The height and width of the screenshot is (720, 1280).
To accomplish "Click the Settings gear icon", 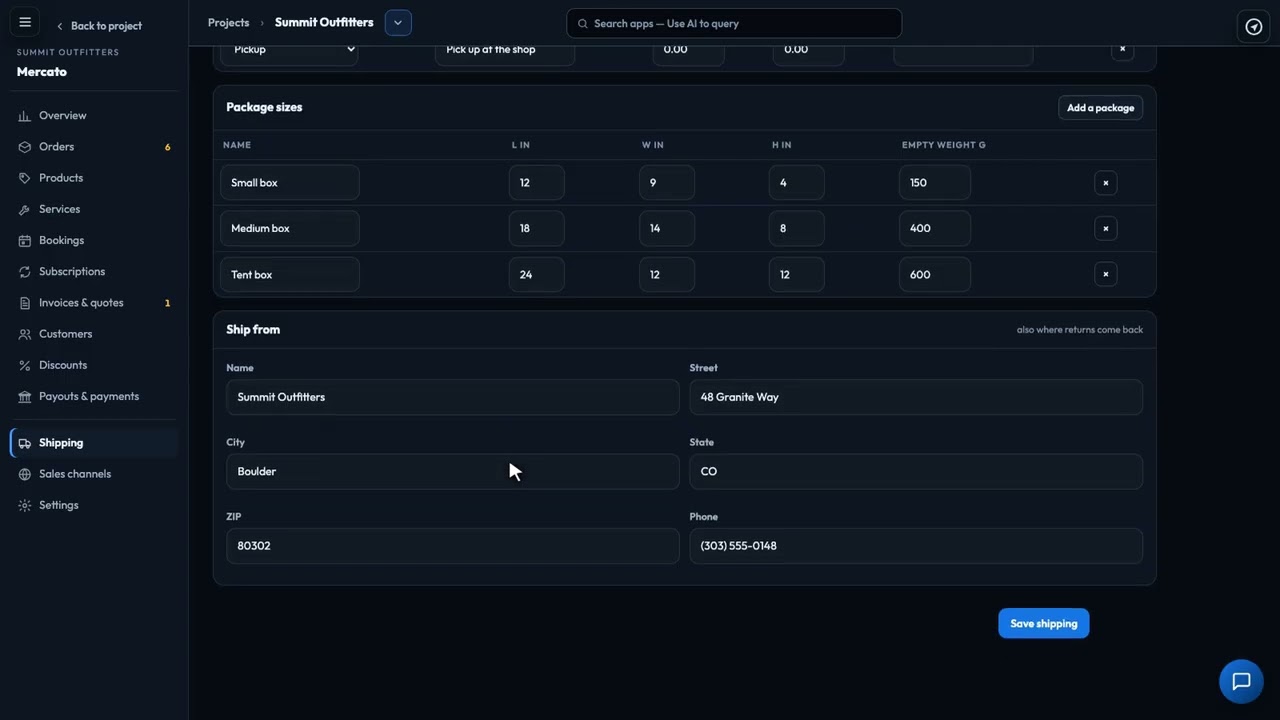I will (x=25, y=505).
